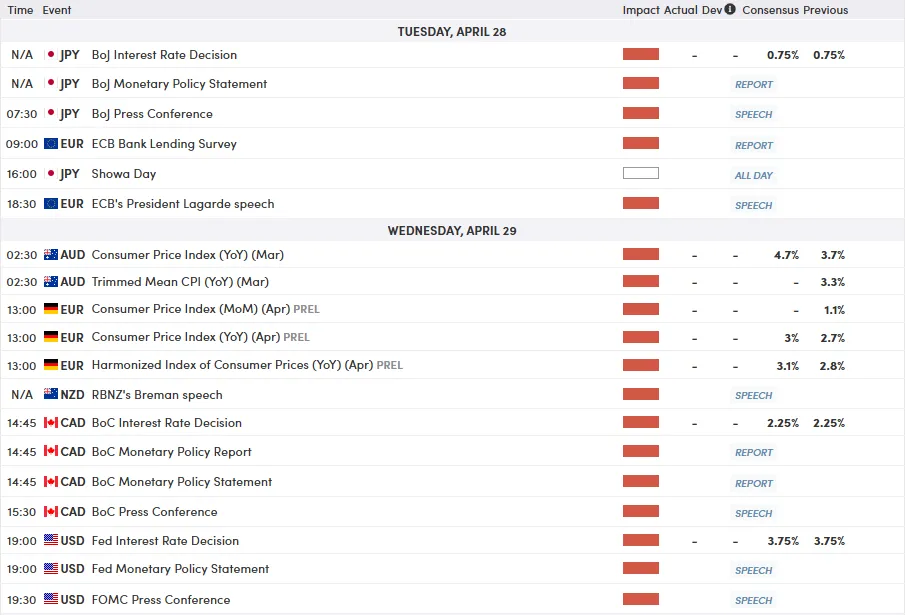
Task: Open BoC Monetary Policy Report event
Action: pyautogui.click(x=172, y=452)
